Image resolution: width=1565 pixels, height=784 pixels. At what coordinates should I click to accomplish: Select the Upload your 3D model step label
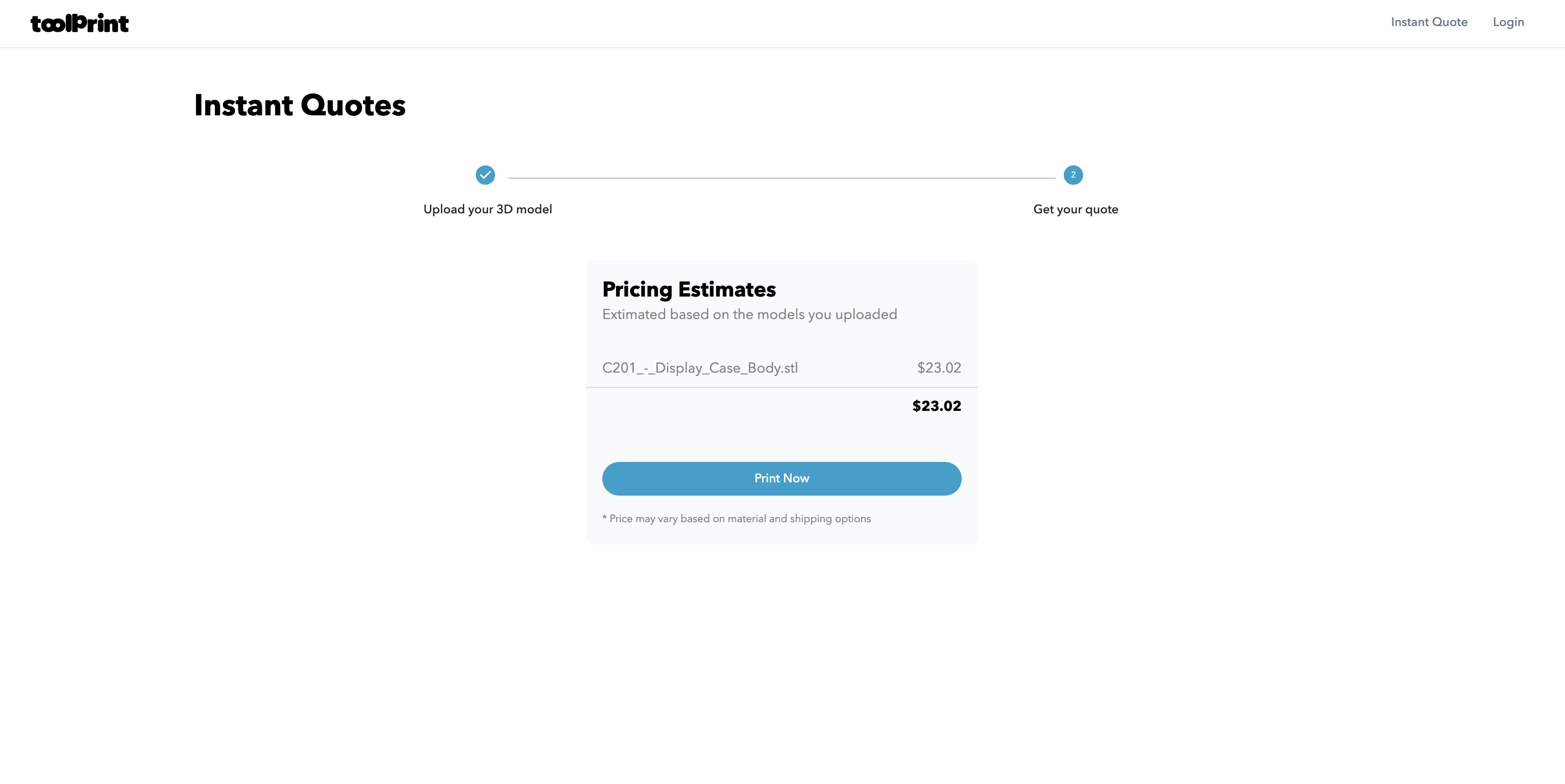pyautogui.click(x=487, y=209)
